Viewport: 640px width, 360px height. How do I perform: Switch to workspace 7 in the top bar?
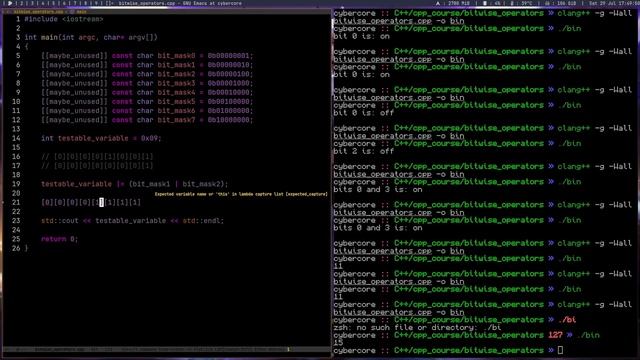pyautogui.click(x=75, y=3)
